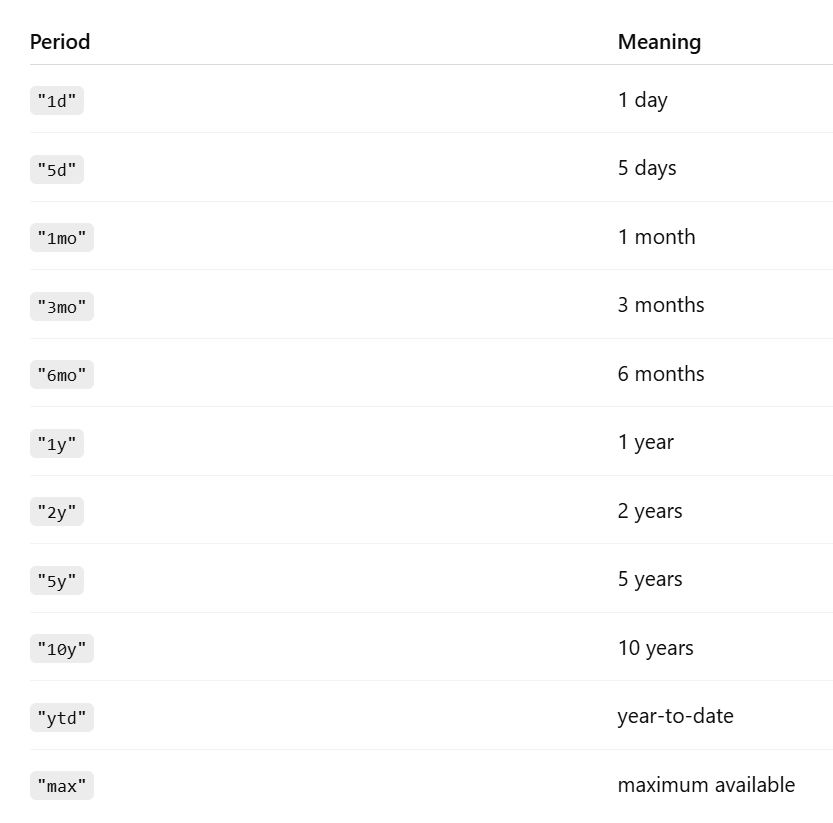The image size is (833, 823).
Task: Click the "5d" period code
Action: [57, 170]
